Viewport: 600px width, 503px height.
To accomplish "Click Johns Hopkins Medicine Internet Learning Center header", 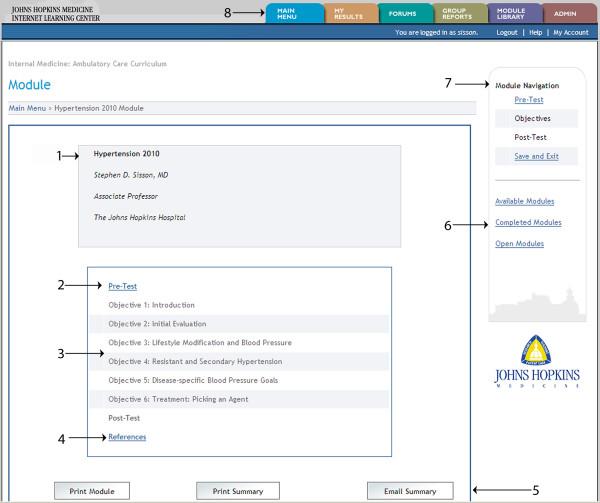I will point(55,14).
